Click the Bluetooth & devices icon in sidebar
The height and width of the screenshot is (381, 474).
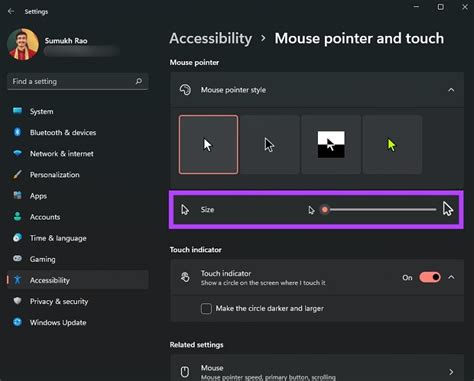17,132
